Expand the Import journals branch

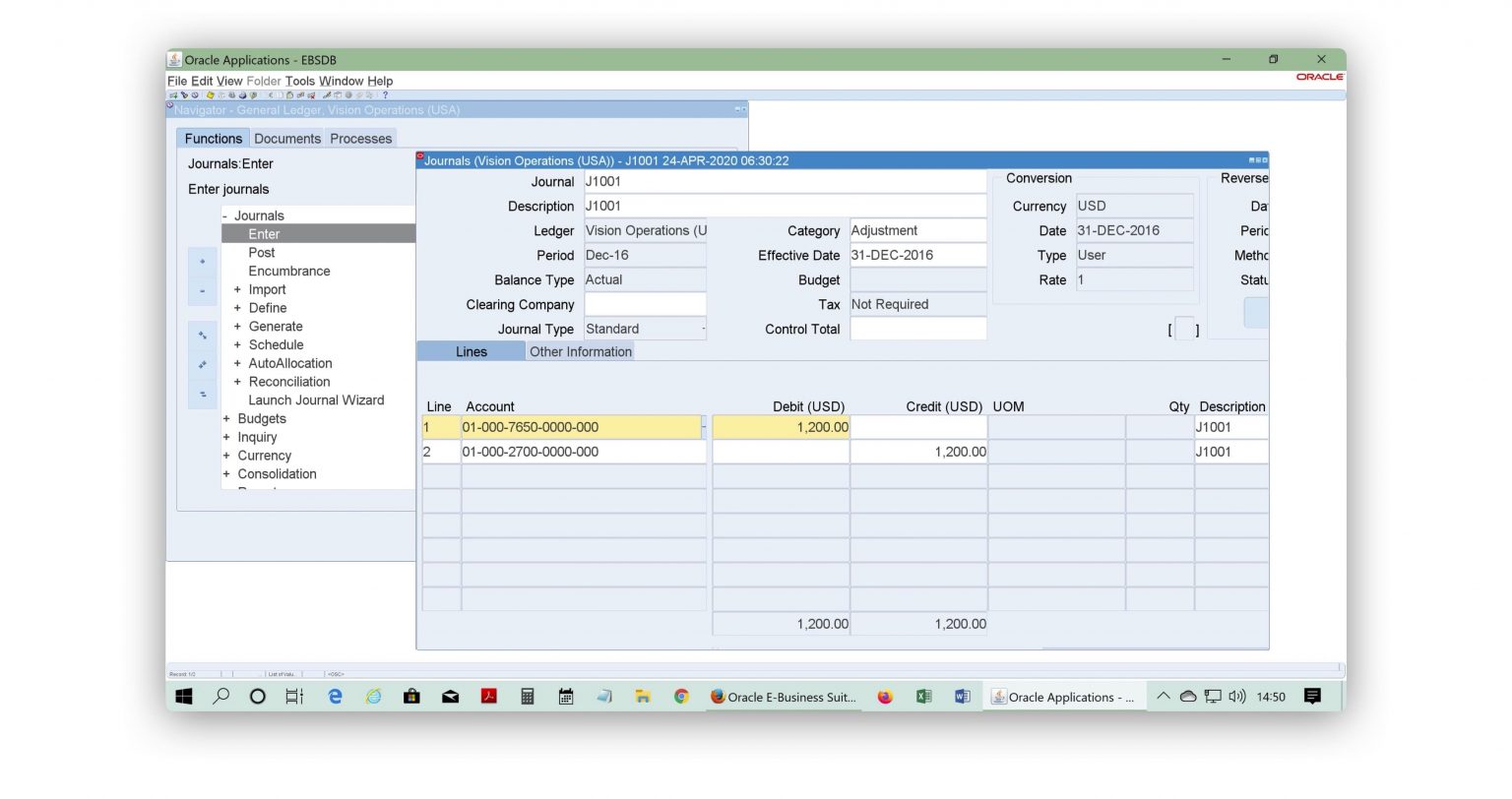click(x=236, y=289)
